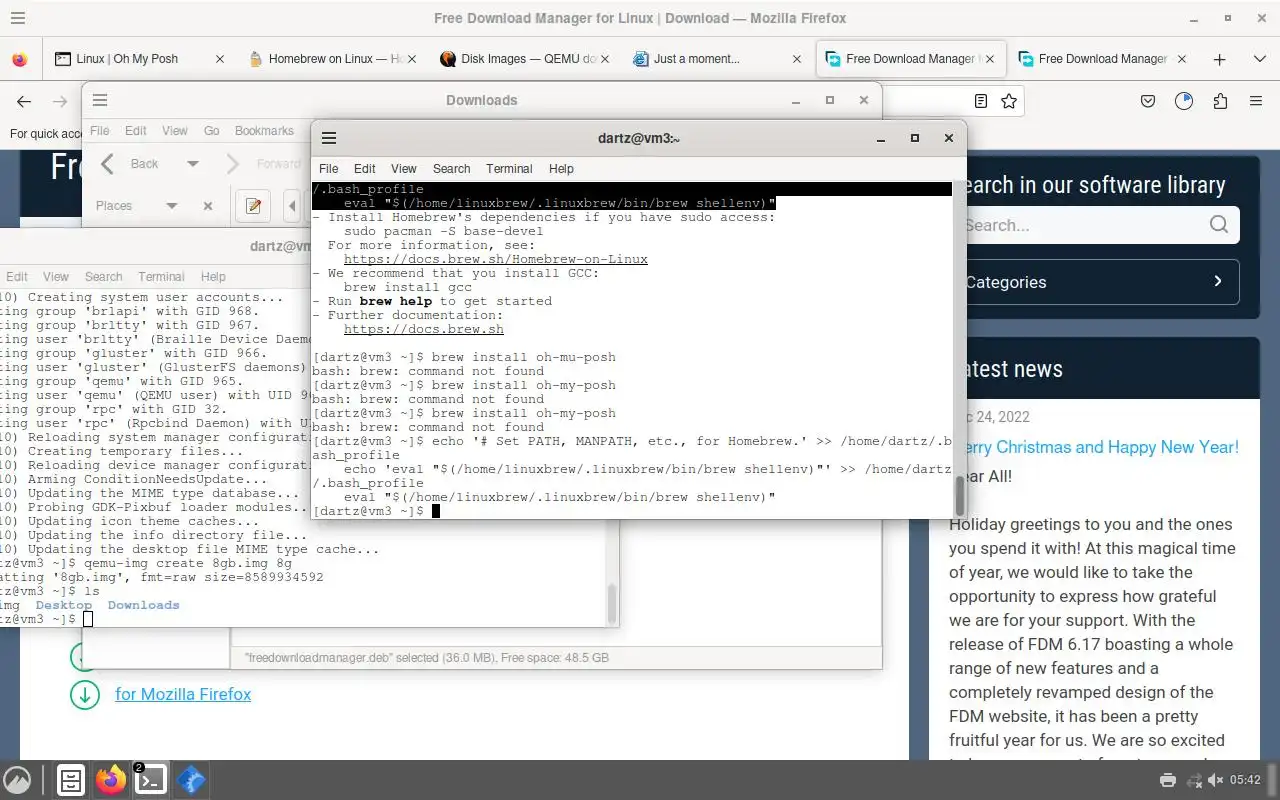Go back in Firefox toolbar
1280x800 pixels.
point(24,101)
